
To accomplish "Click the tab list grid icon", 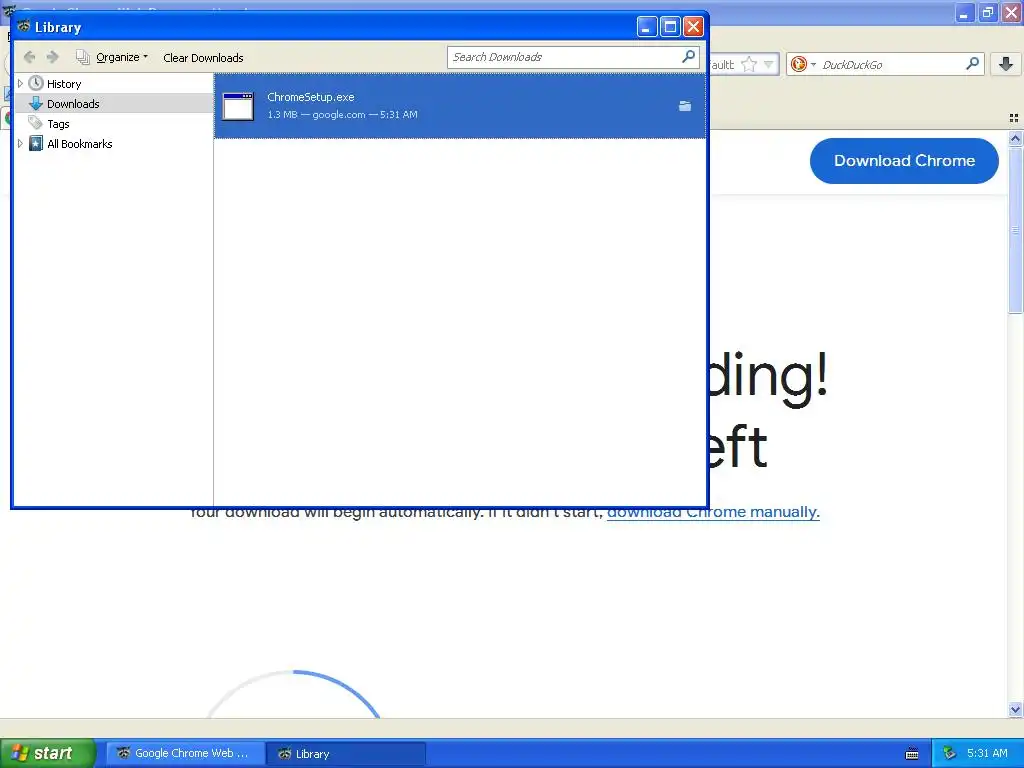I will [x=1014, y=118].
